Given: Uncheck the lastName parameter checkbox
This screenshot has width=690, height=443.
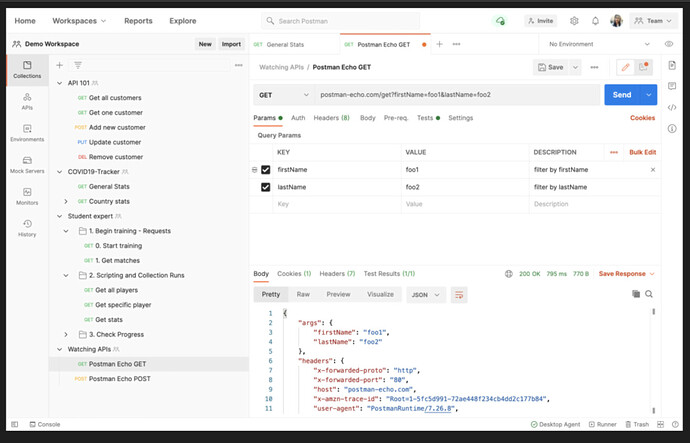Looking at the screenshot, I should pyautogui.click(x=265, y=187).
